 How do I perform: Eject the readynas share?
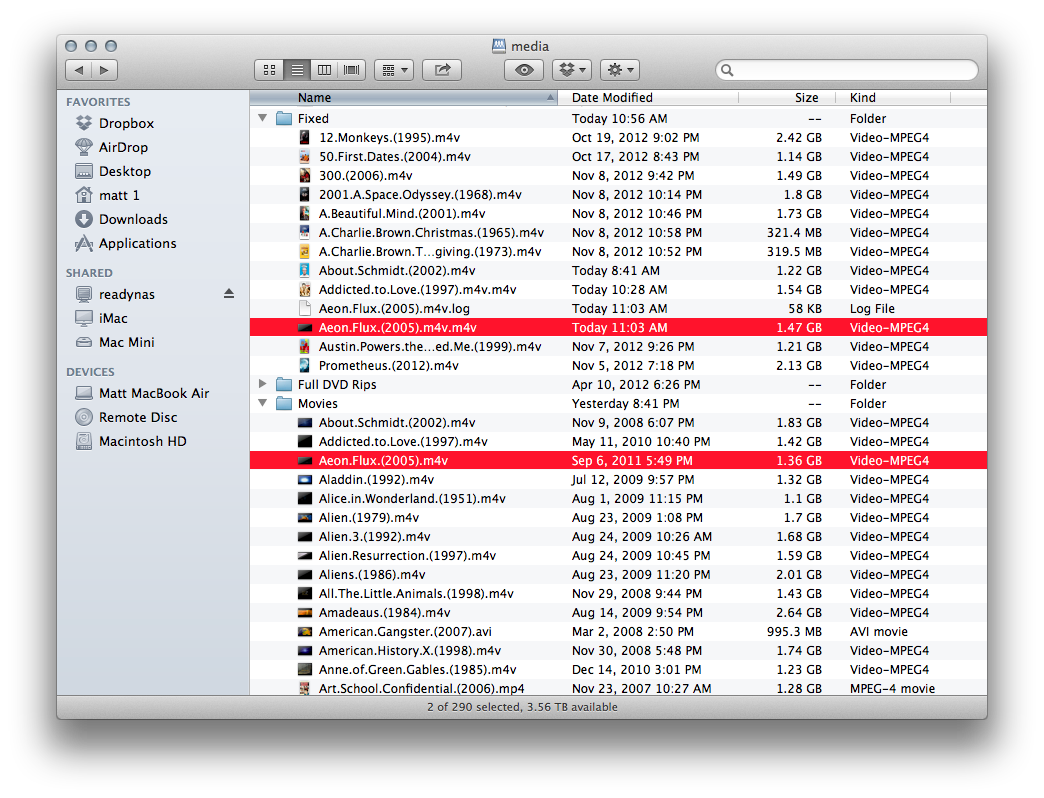229,294
